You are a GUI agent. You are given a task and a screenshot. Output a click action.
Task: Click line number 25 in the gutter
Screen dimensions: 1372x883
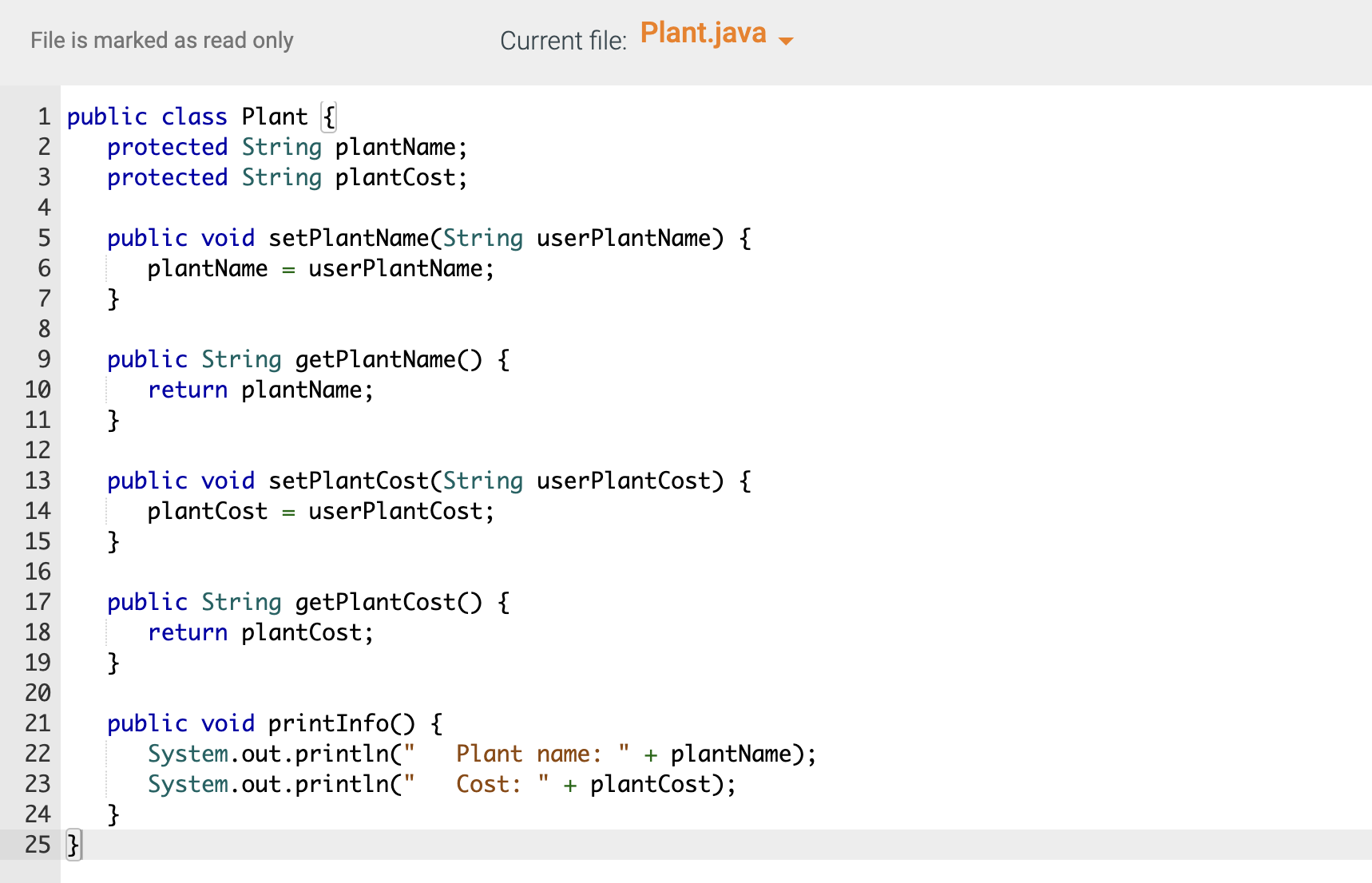(x=36, y=844)
